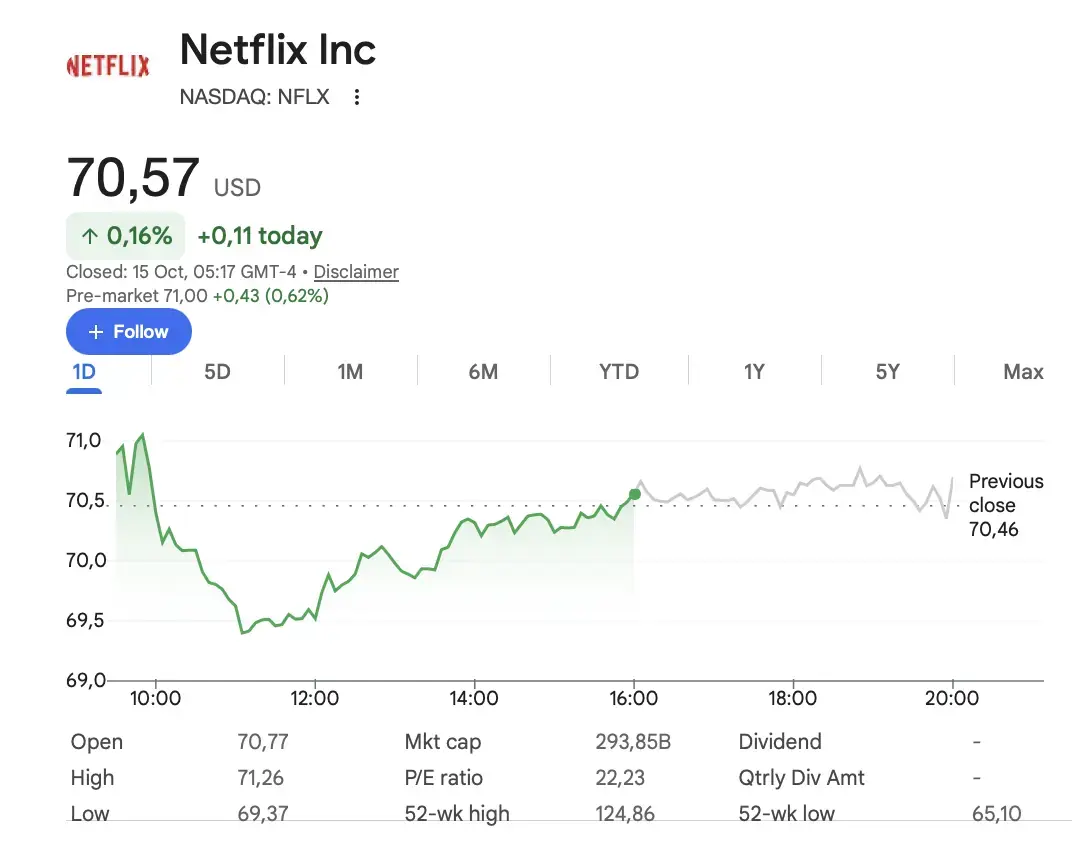
Task: Click the Follow button
Action: [x=129, y=331]
